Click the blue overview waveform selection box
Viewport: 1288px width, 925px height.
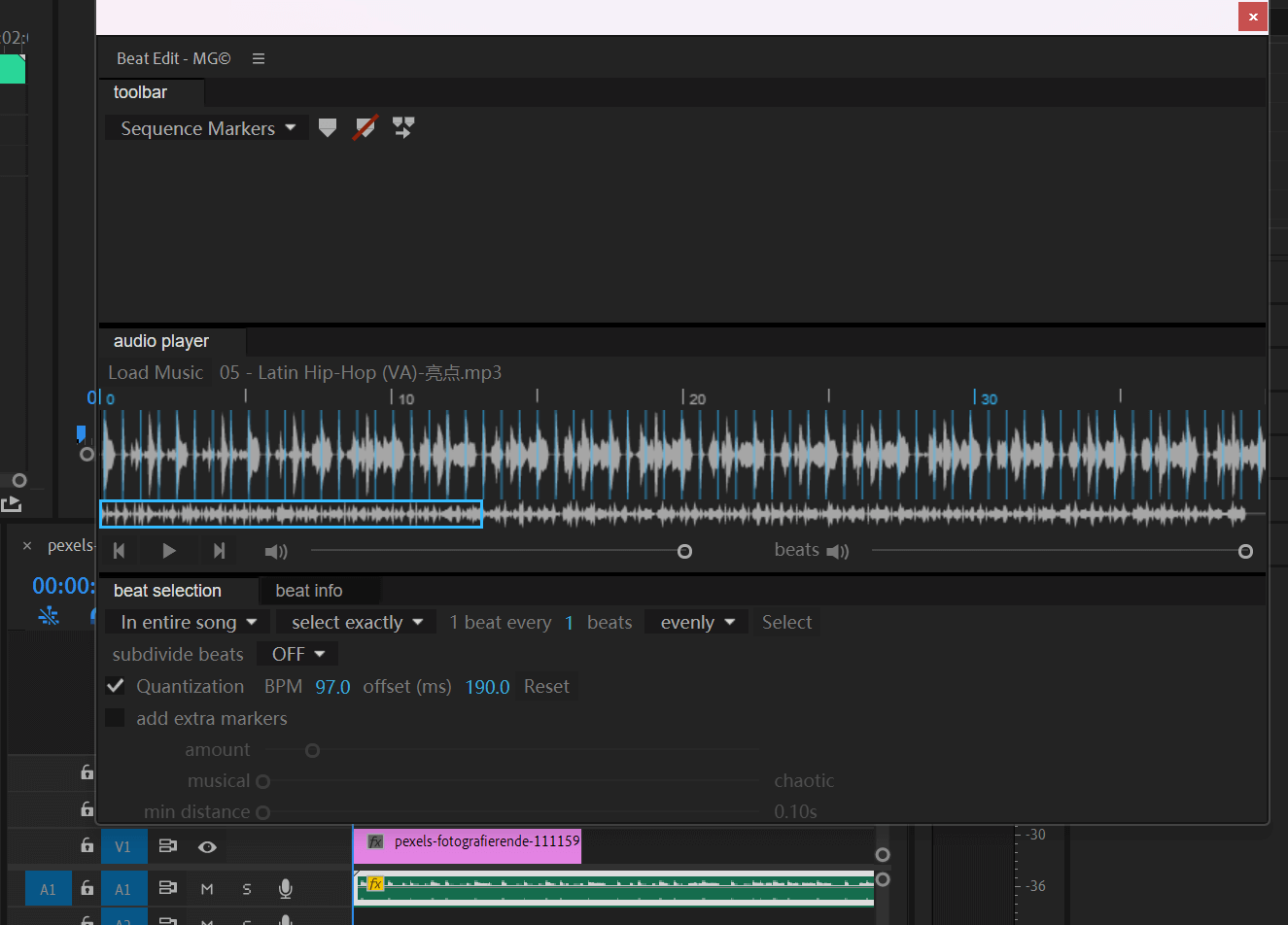(x=292, y=514)
